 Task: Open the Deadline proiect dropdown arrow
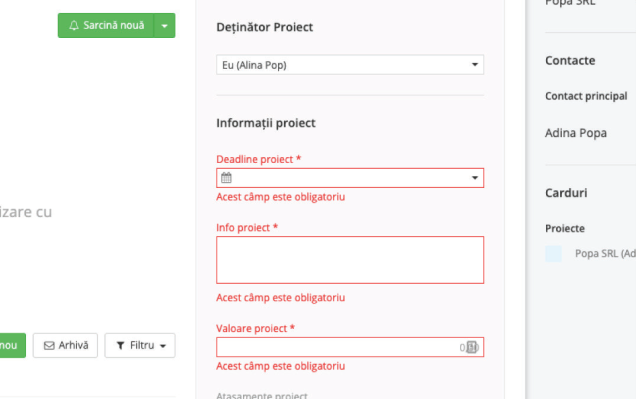coord(475,178)
